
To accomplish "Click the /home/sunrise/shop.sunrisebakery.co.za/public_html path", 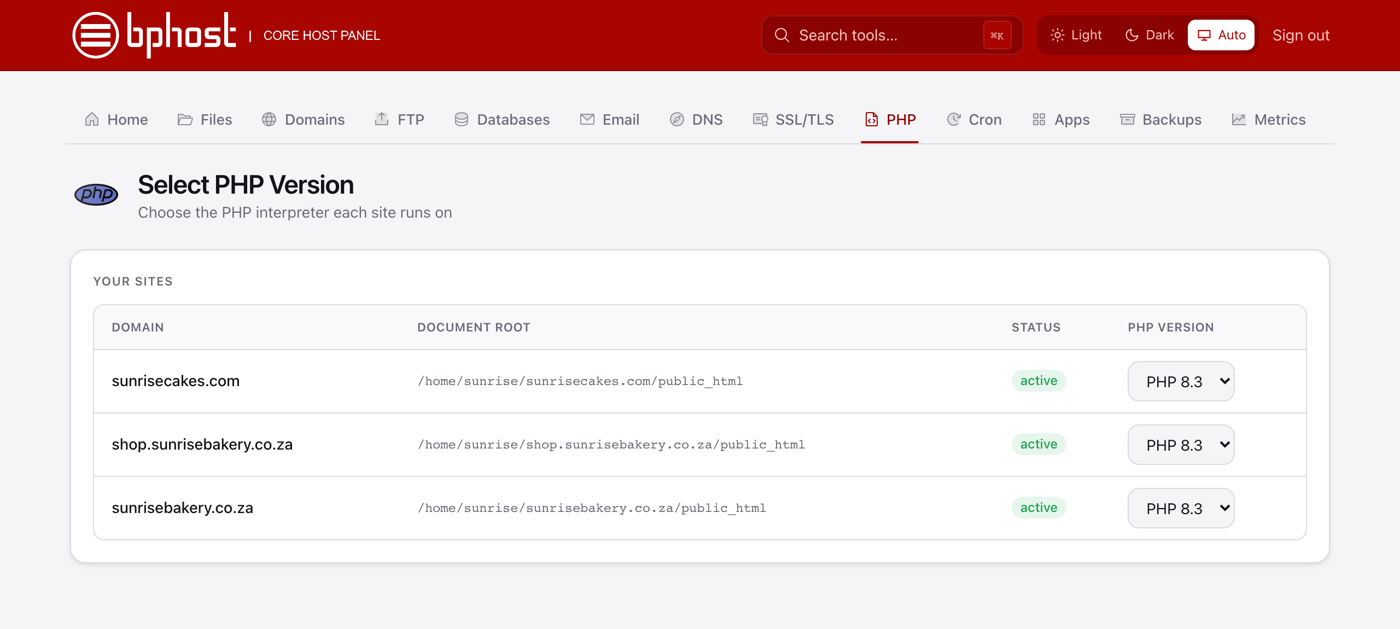I will coord(611,445).
